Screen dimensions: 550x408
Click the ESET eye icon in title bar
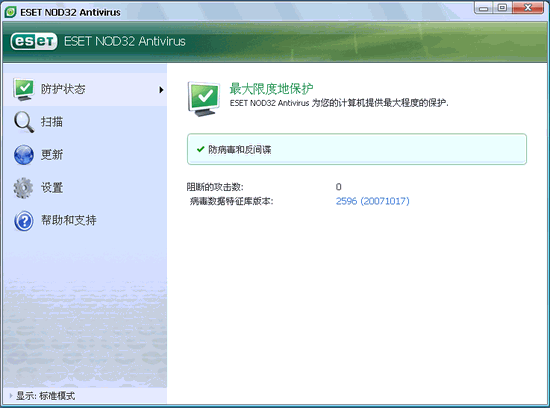click(11, 12)
